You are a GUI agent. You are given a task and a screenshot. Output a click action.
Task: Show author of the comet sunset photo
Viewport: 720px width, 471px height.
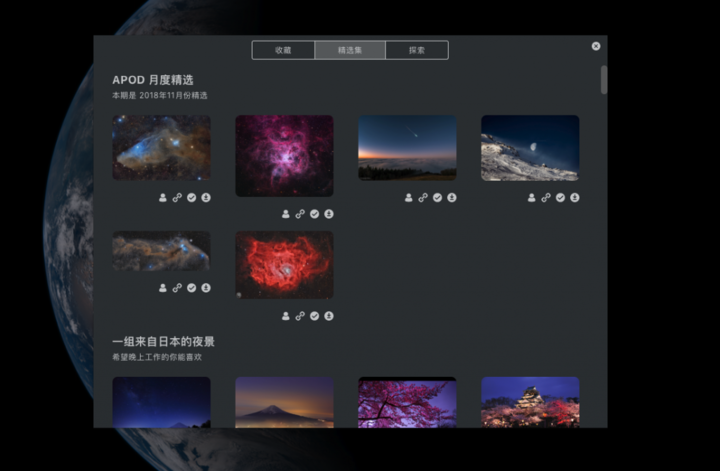point(409,197)
